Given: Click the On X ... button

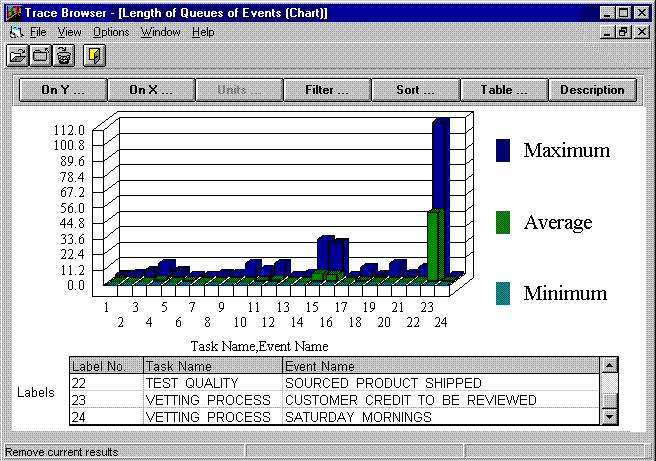Looking at the screenshot, I should pyautogui.click(x=150, y=90).
